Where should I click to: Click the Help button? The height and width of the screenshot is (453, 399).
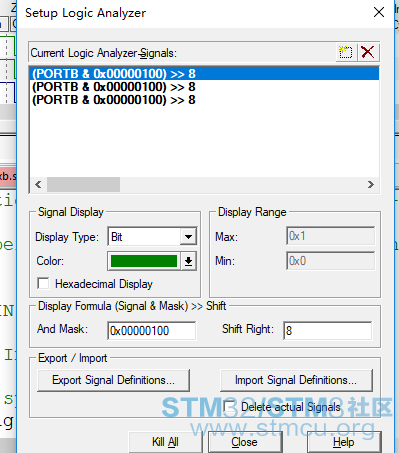pos(344,442)
